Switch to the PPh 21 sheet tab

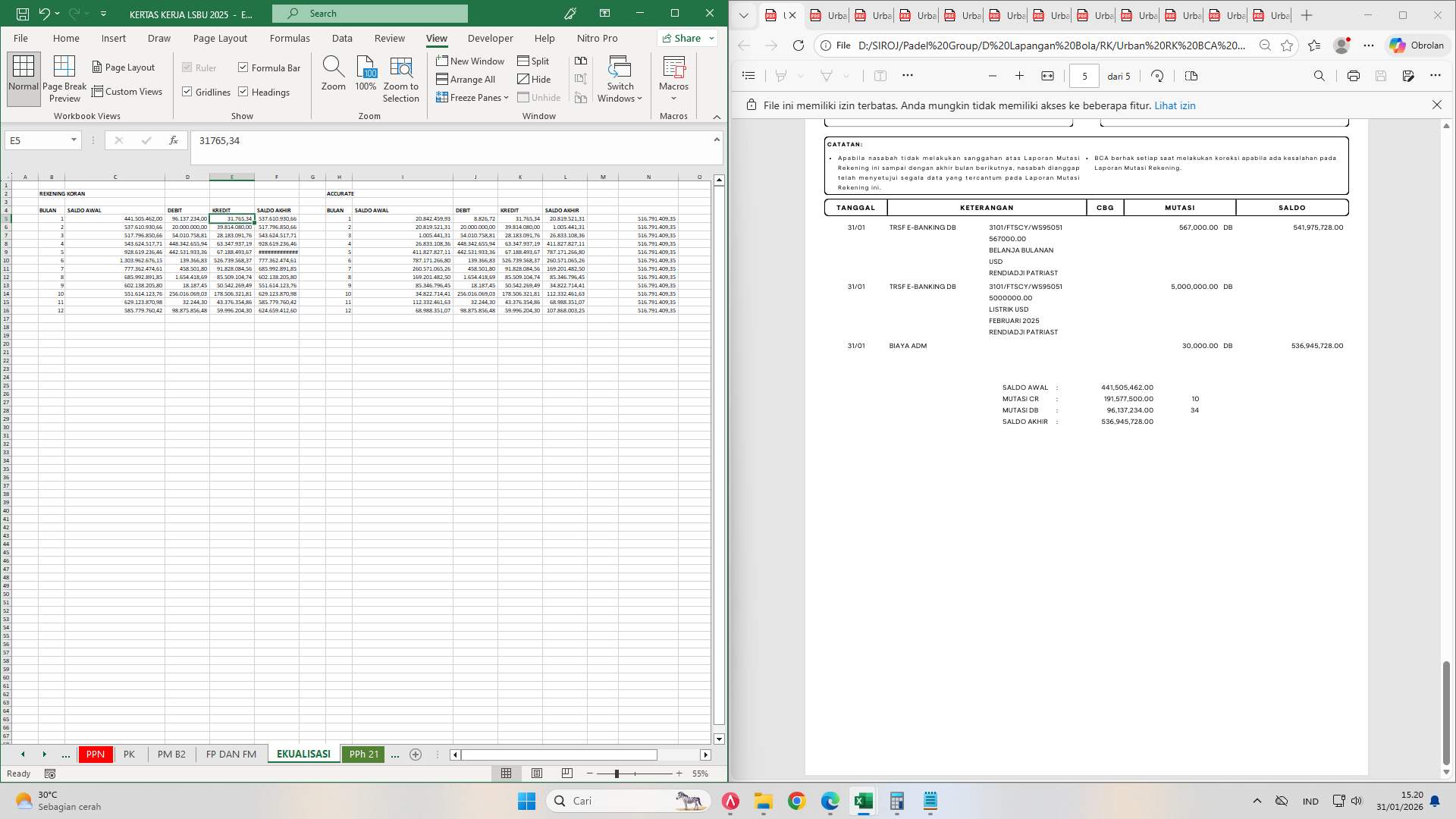pos(364,755)
